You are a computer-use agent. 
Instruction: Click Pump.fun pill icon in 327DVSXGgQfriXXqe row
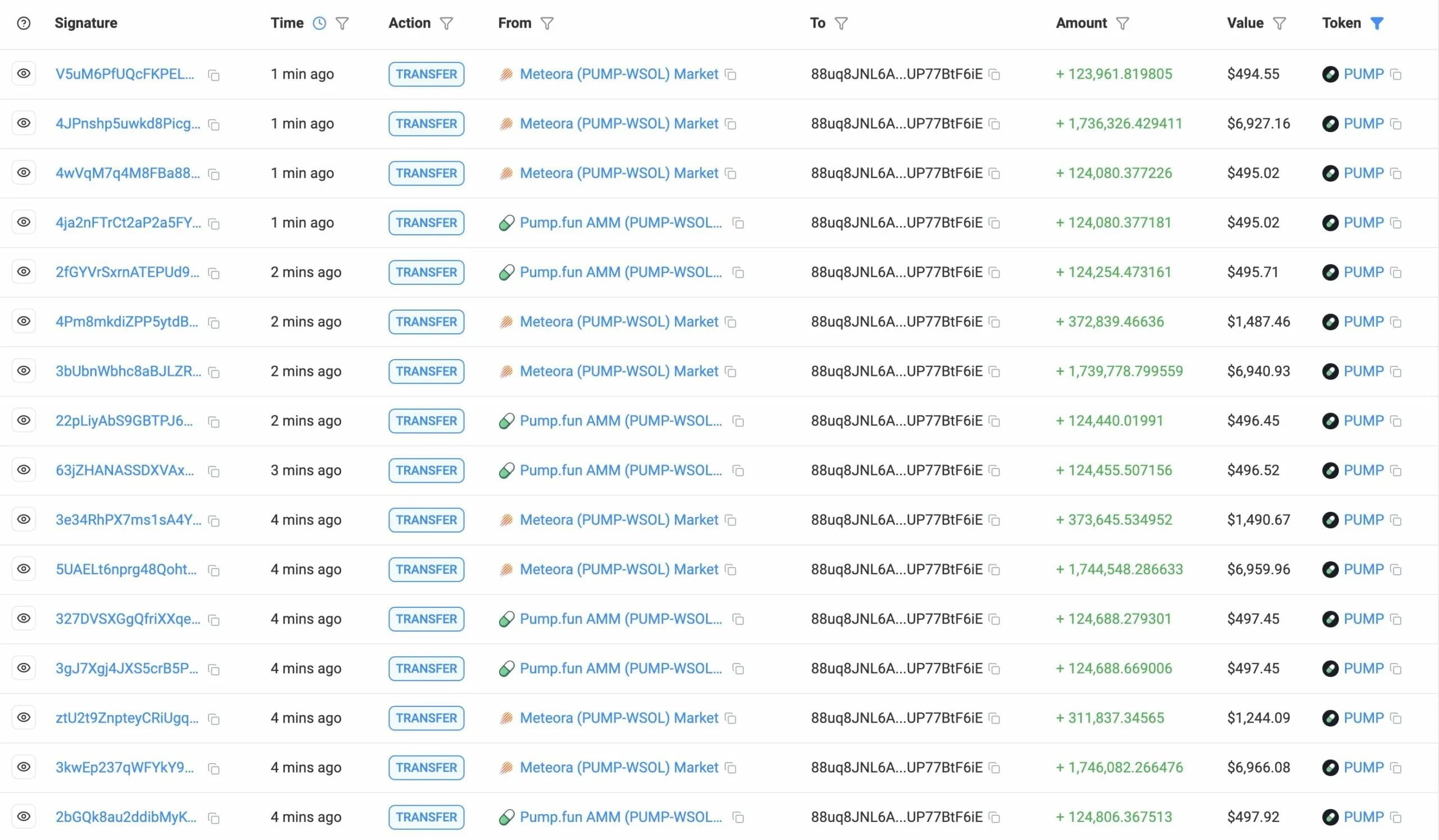click(x=506, y=619)
